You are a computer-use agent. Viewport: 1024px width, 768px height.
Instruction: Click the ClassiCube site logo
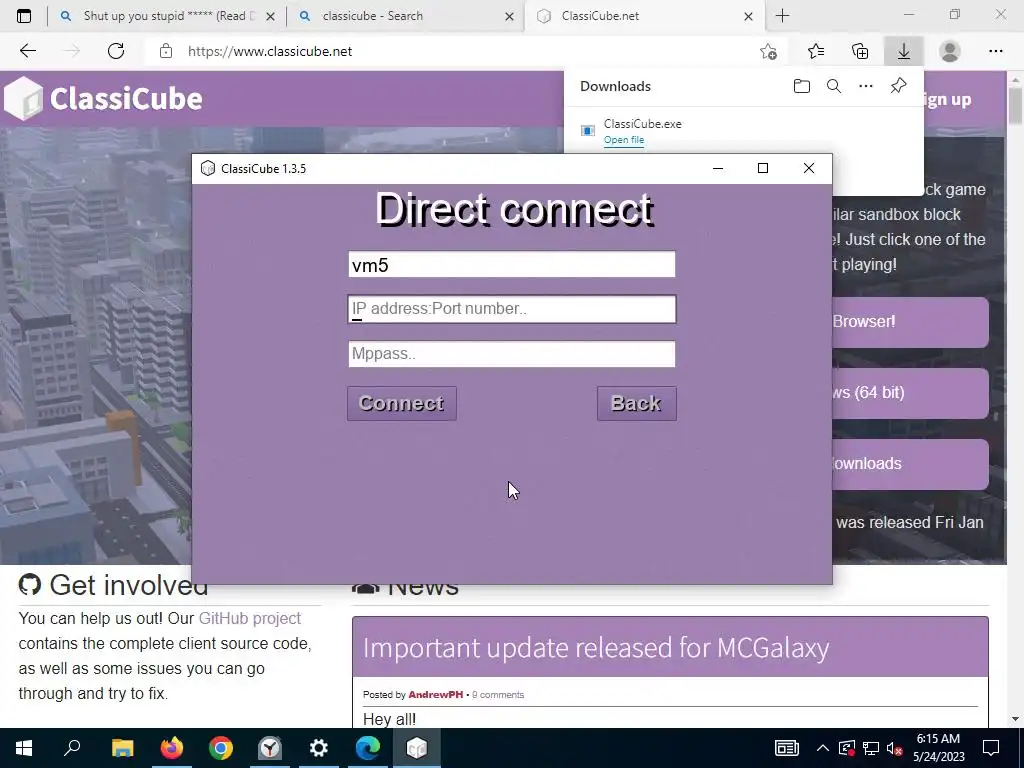103,99
